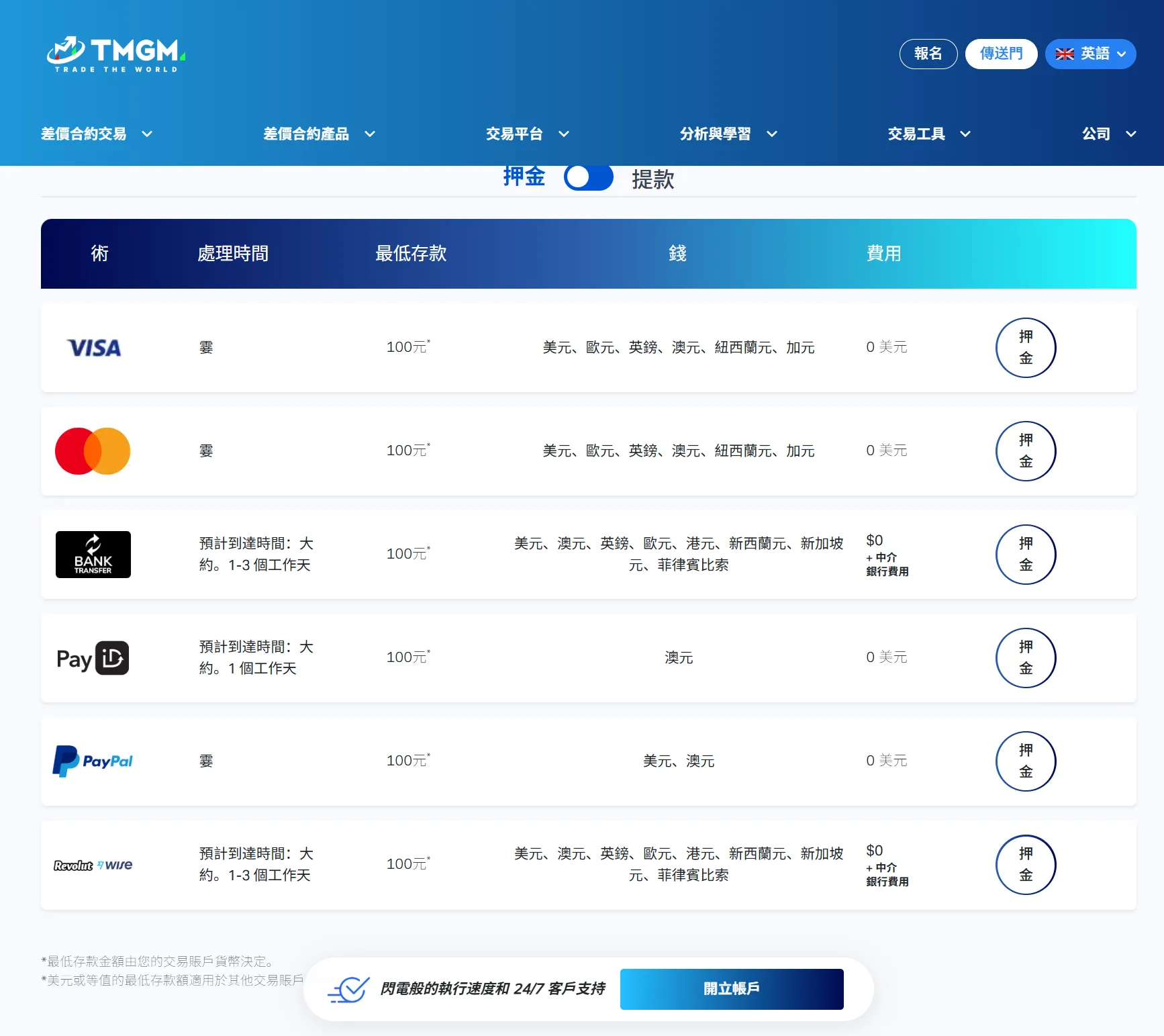Click the Revolut Wise logo
The width and height of the screenshot is (1164, 1036).
point(93,865)
